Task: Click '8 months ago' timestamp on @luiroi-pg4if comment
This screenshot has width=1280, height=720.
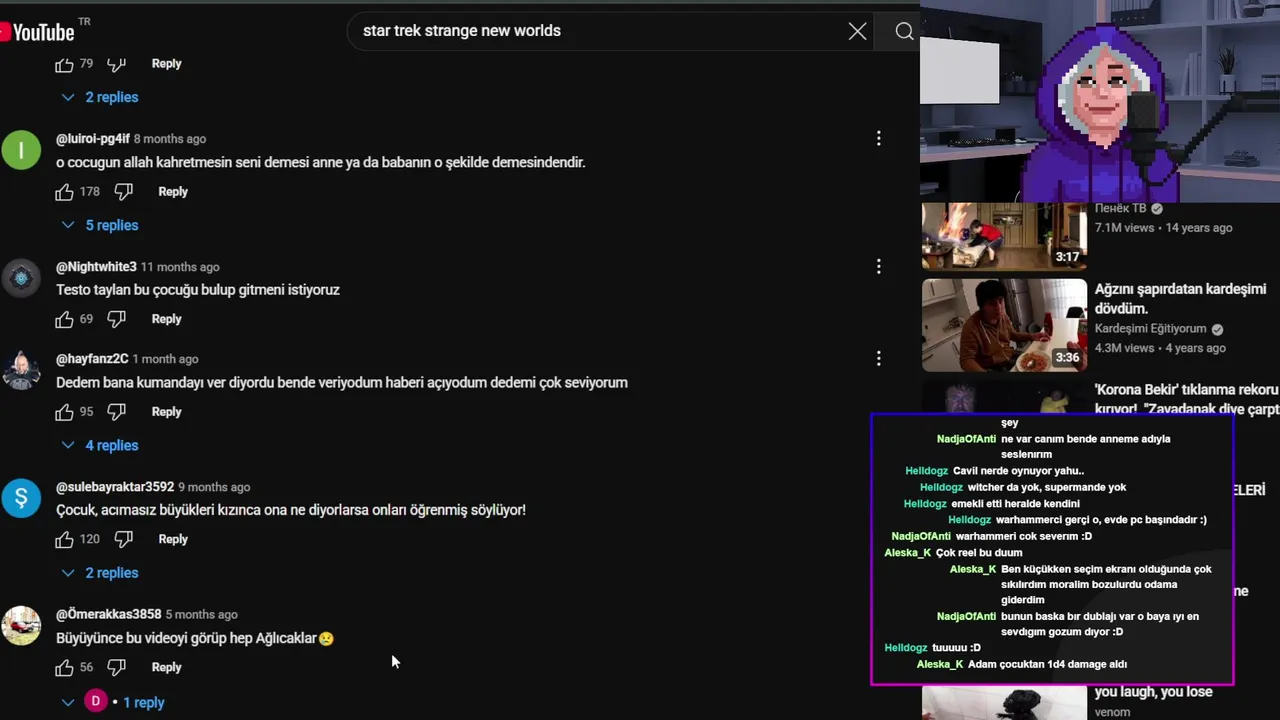Action: pyautogui.click(x=170, y=139)
